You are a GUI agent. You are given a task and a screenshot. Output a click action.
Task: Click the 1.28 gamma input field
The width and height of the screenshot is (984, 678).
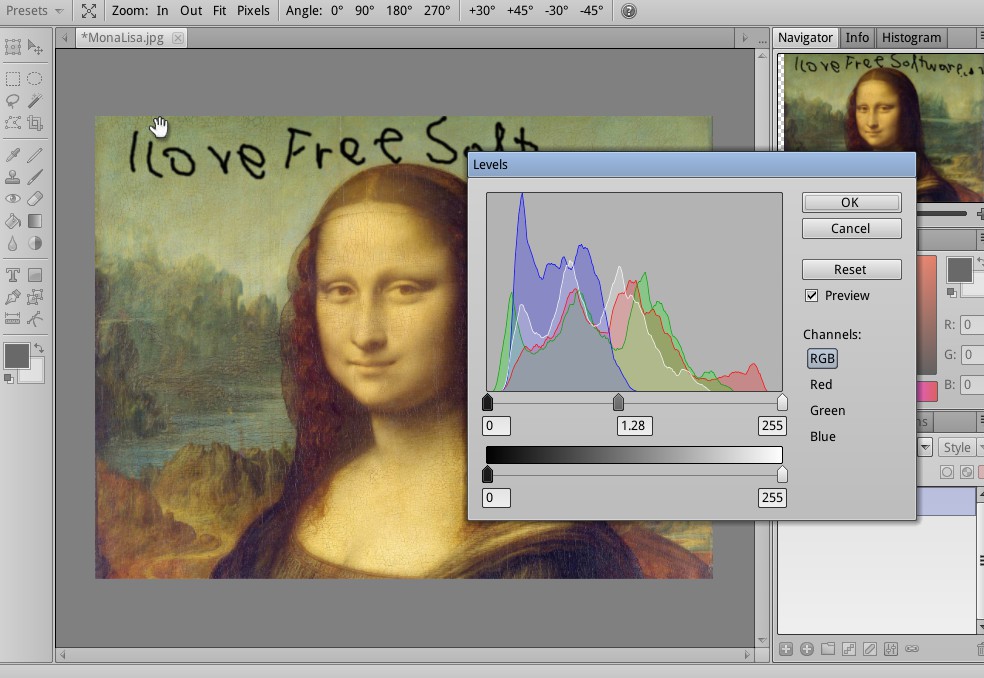(633, 425)
